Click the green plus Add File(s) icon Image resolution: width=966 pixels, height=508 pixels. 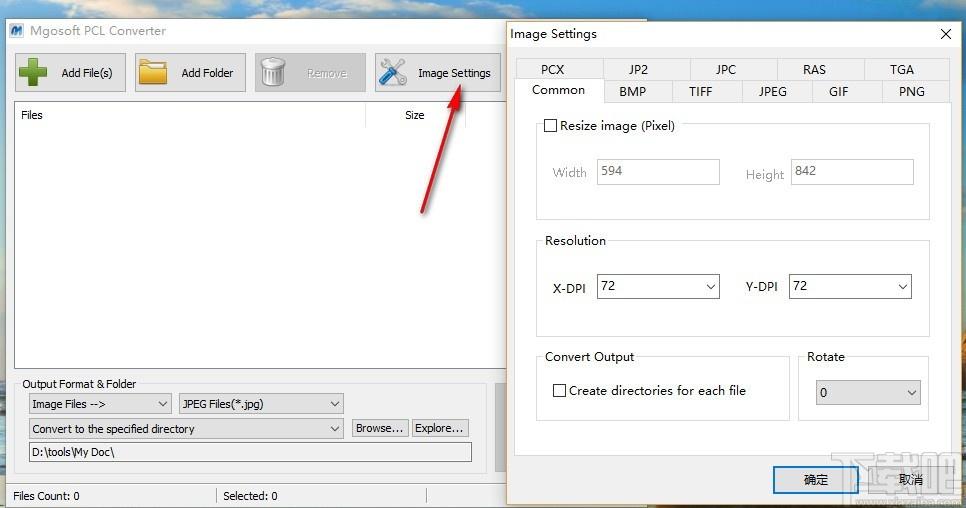[33, 73]
